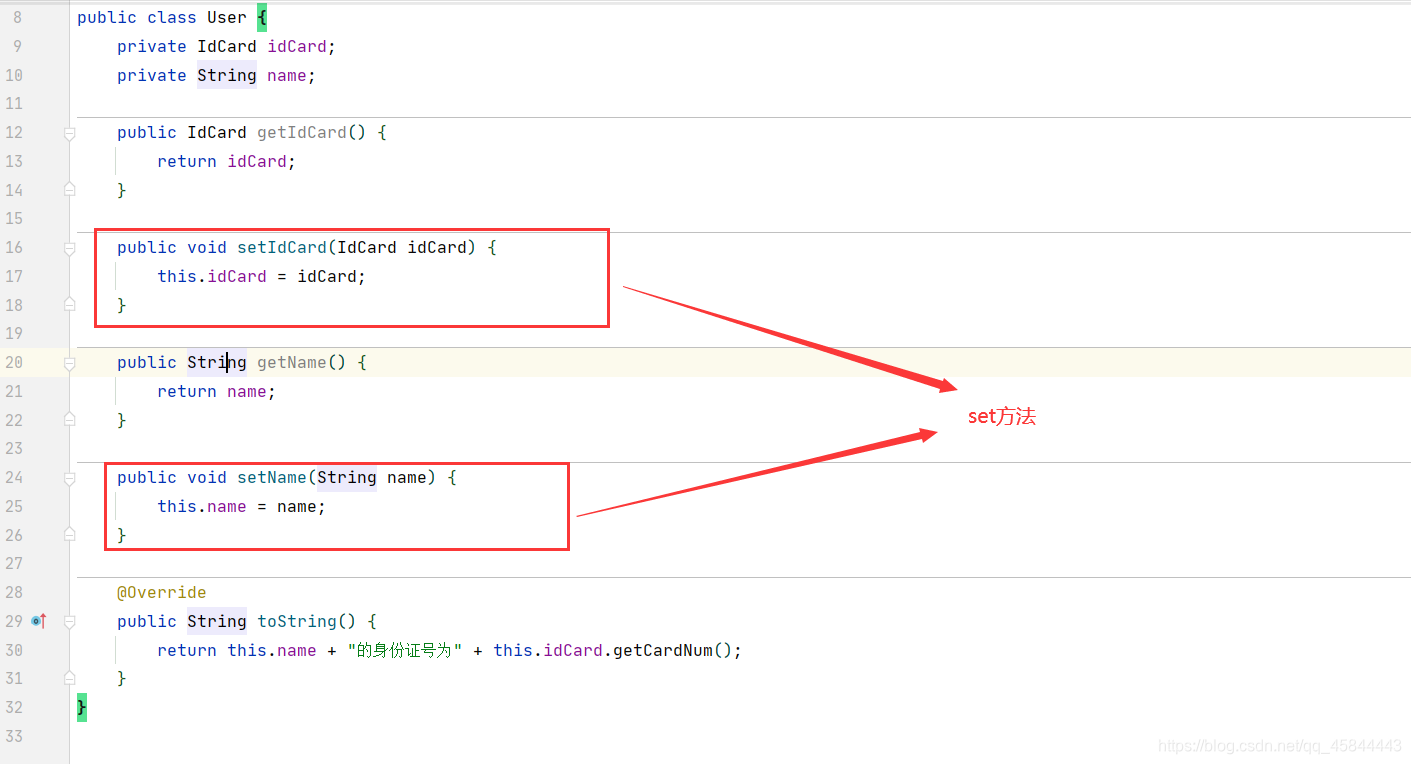Click the @Override annotation
The width and height of the screenshot is (1411, 764).
pyautogui.click(x=162, y=593)
